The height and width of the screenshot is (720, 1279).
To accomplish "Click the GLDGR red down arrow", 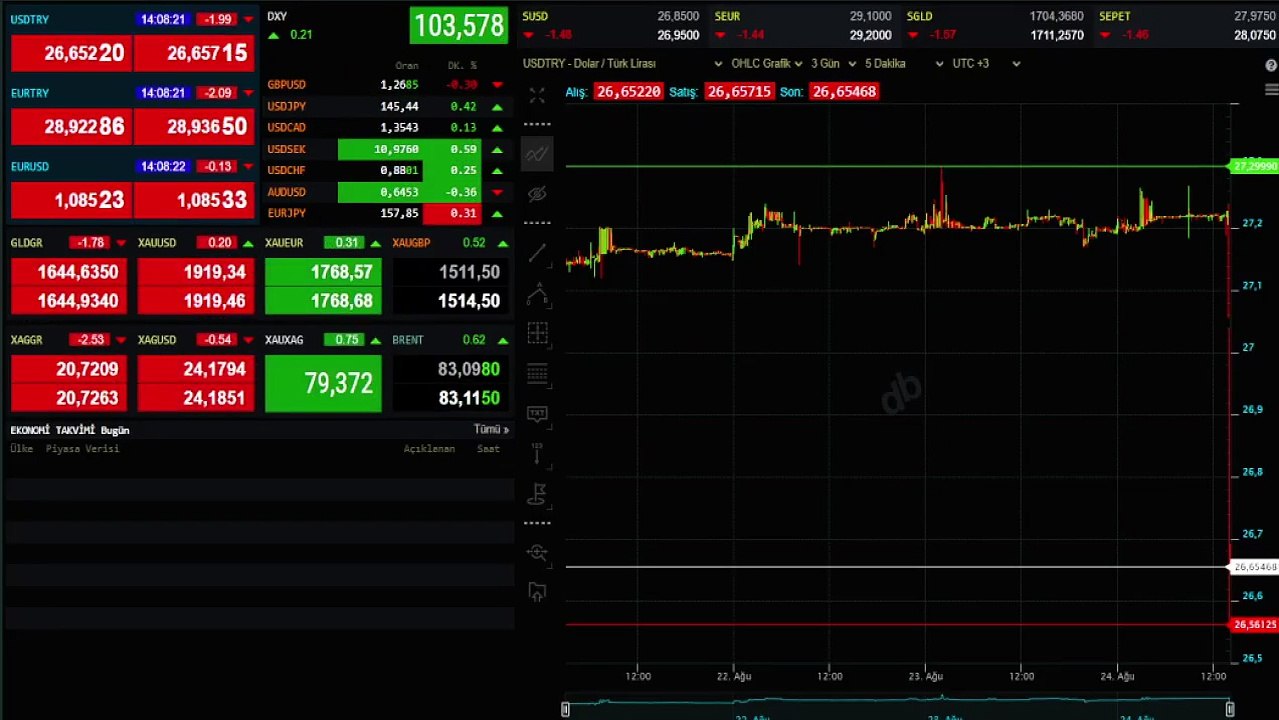I will coord(121,243).
